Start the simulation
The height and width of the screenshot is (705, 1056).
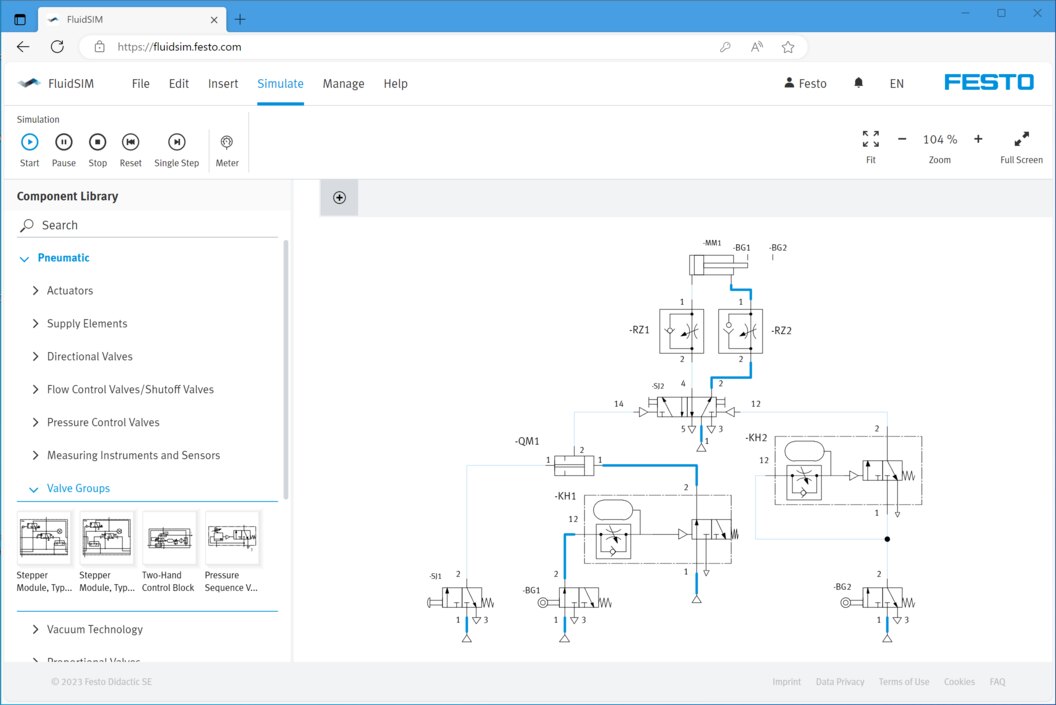click(29, 149)
